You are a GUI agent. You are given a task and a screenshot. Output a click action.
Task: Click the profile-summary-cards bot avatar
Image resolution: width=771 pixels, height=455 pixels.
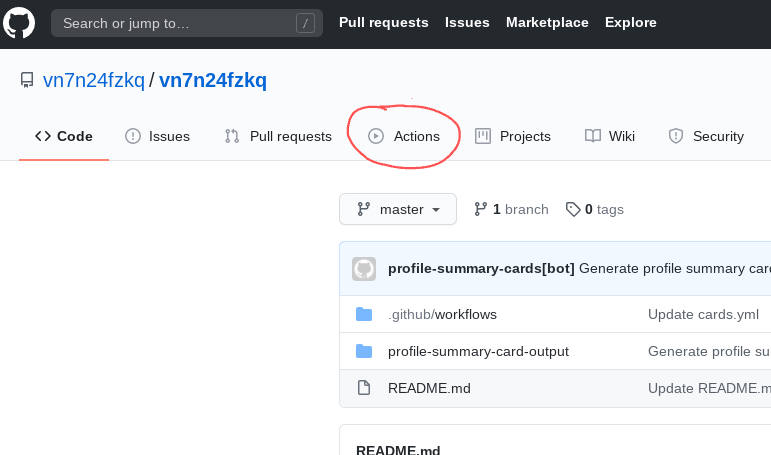click(x=364, y=268)
